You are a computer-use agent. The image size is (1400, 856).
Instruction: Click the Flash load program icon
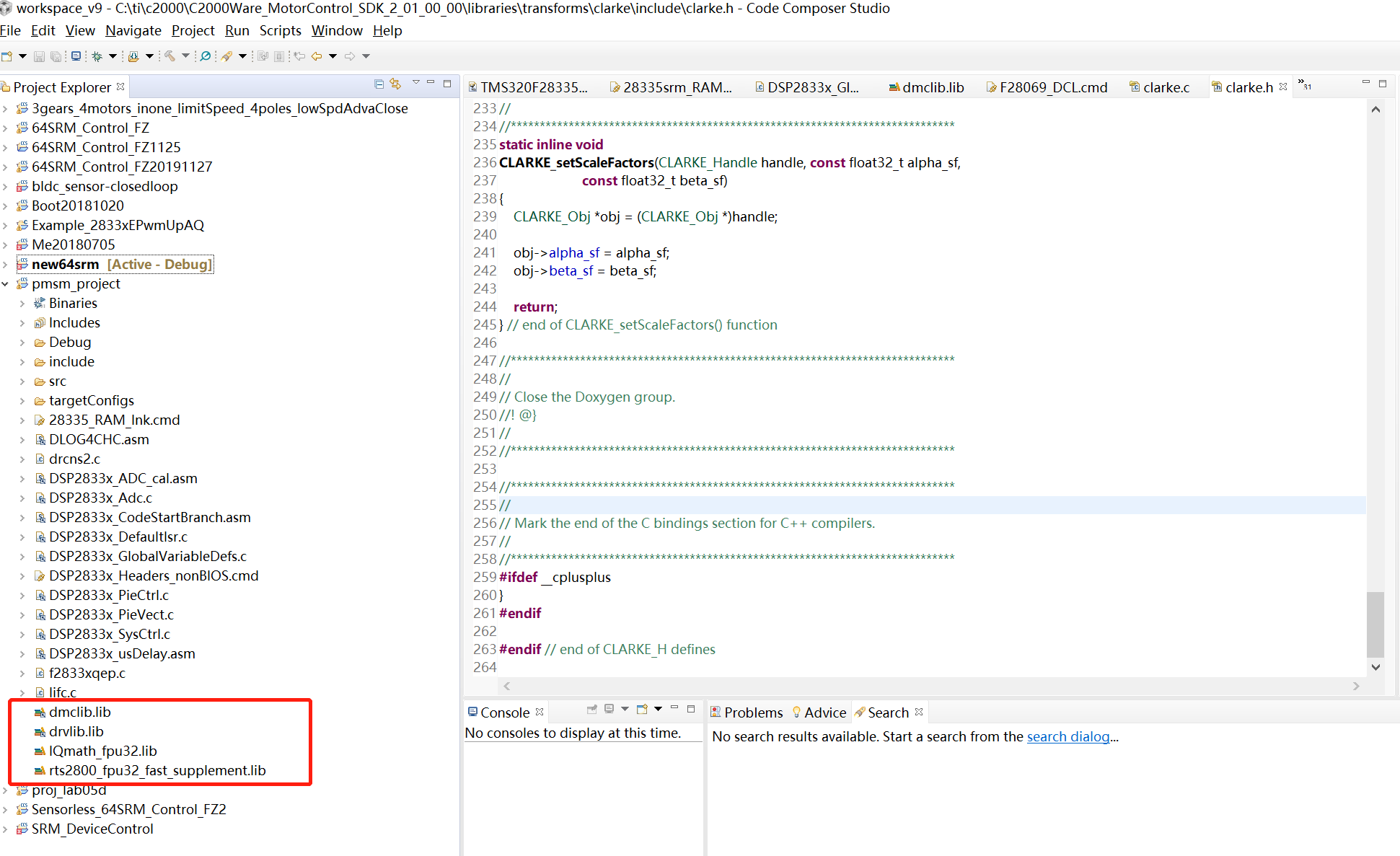pos(133,56)
